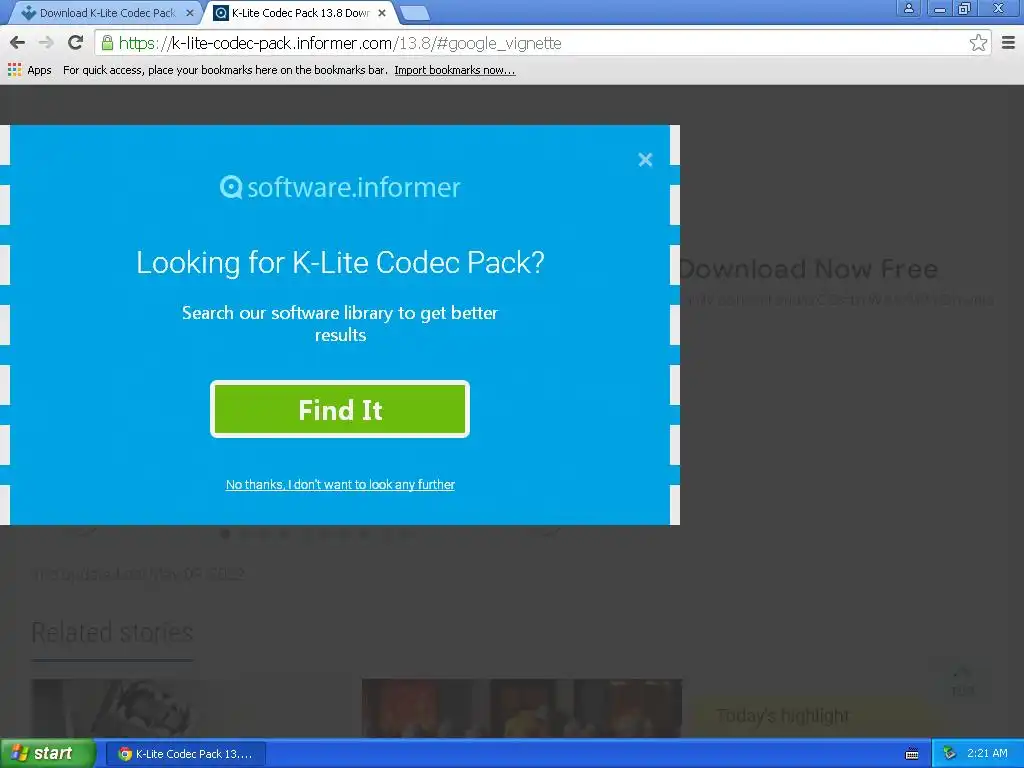Screen dimensions: 1024x768
Task: Open the Windows Start menu
Action: [x=48, y=753]
